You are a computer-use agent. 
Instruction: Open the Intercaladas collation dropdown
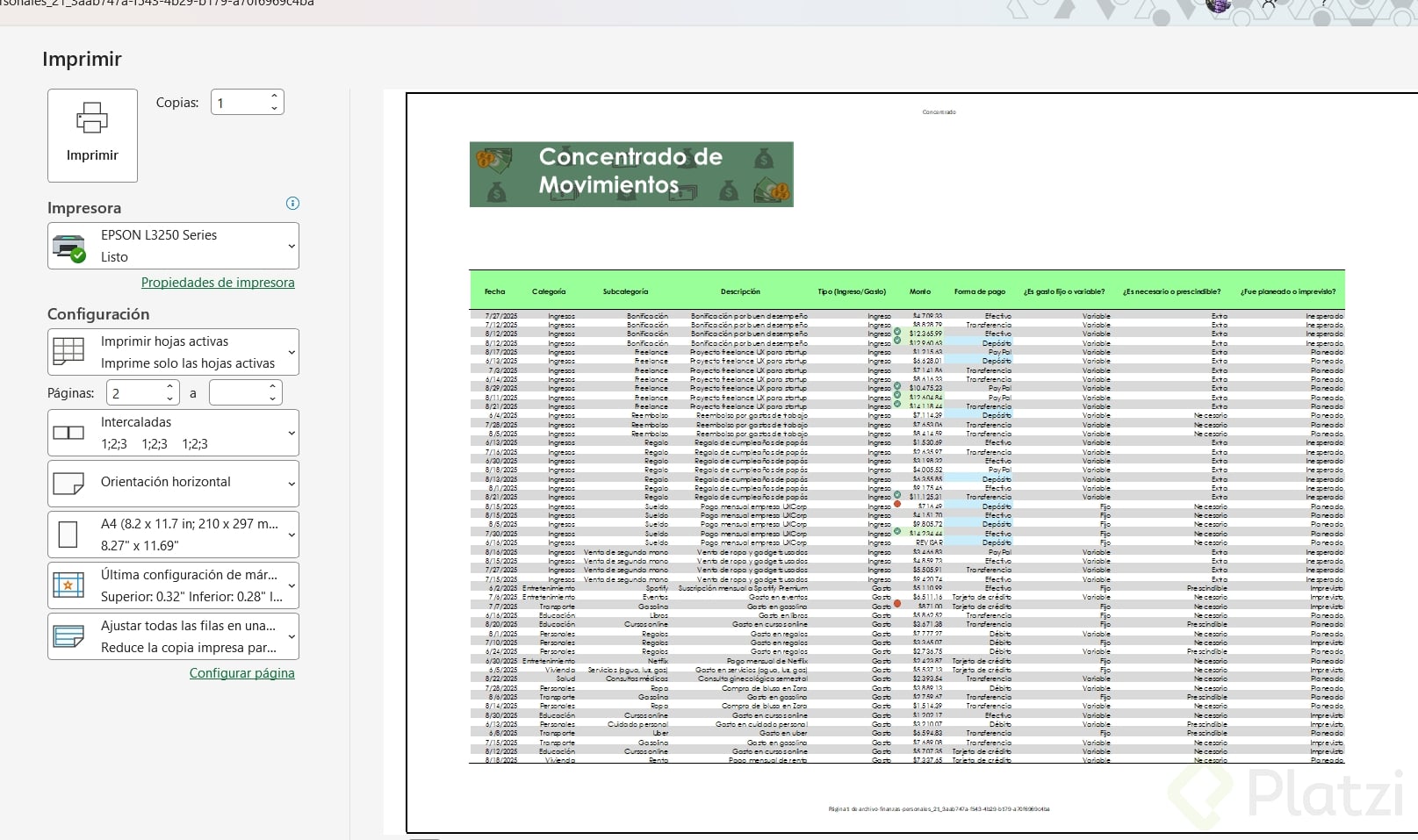tap(173, 433)
